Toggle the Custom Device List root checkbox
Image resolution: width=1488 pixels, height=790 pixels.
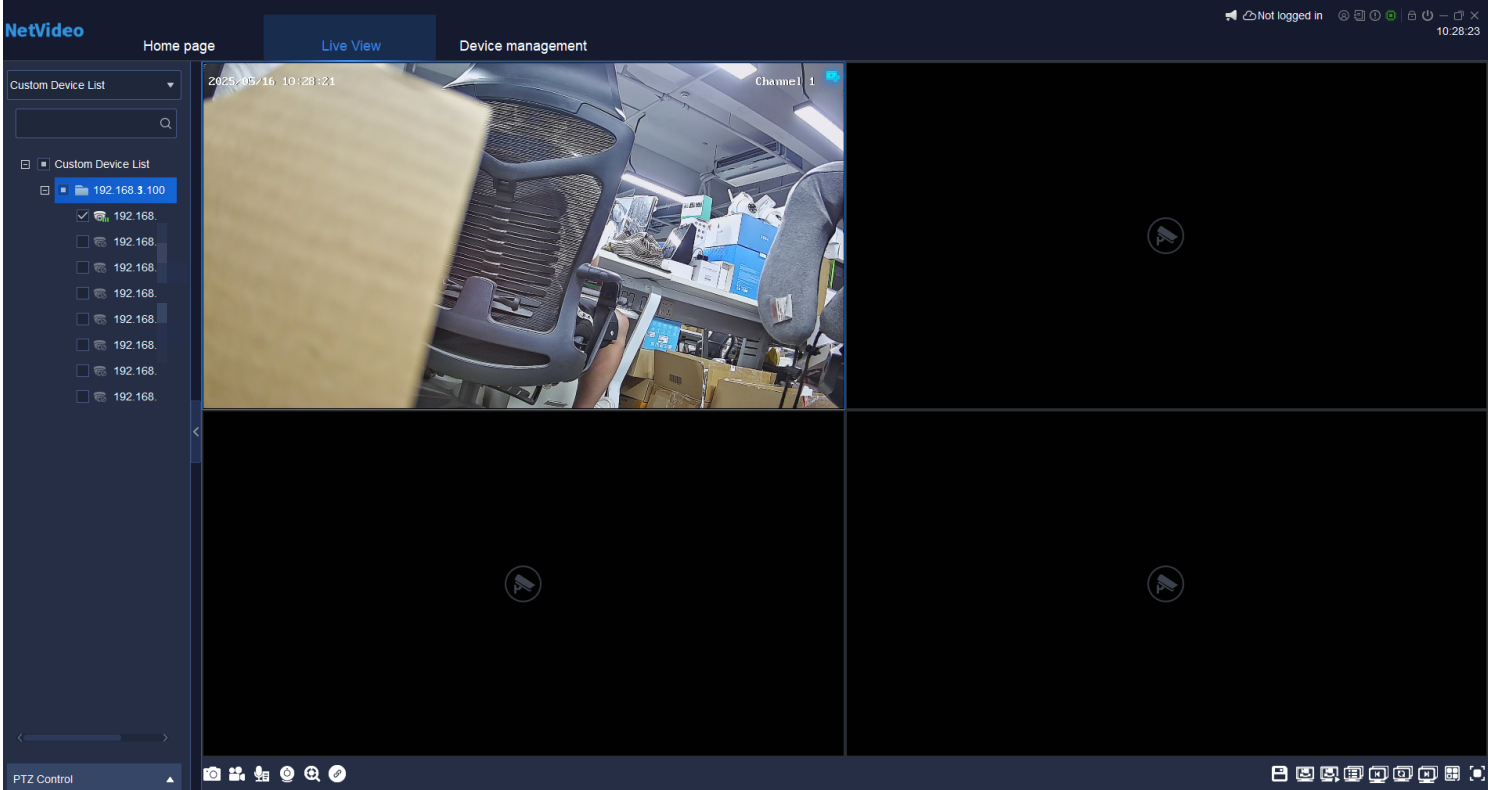click(43, 164)
